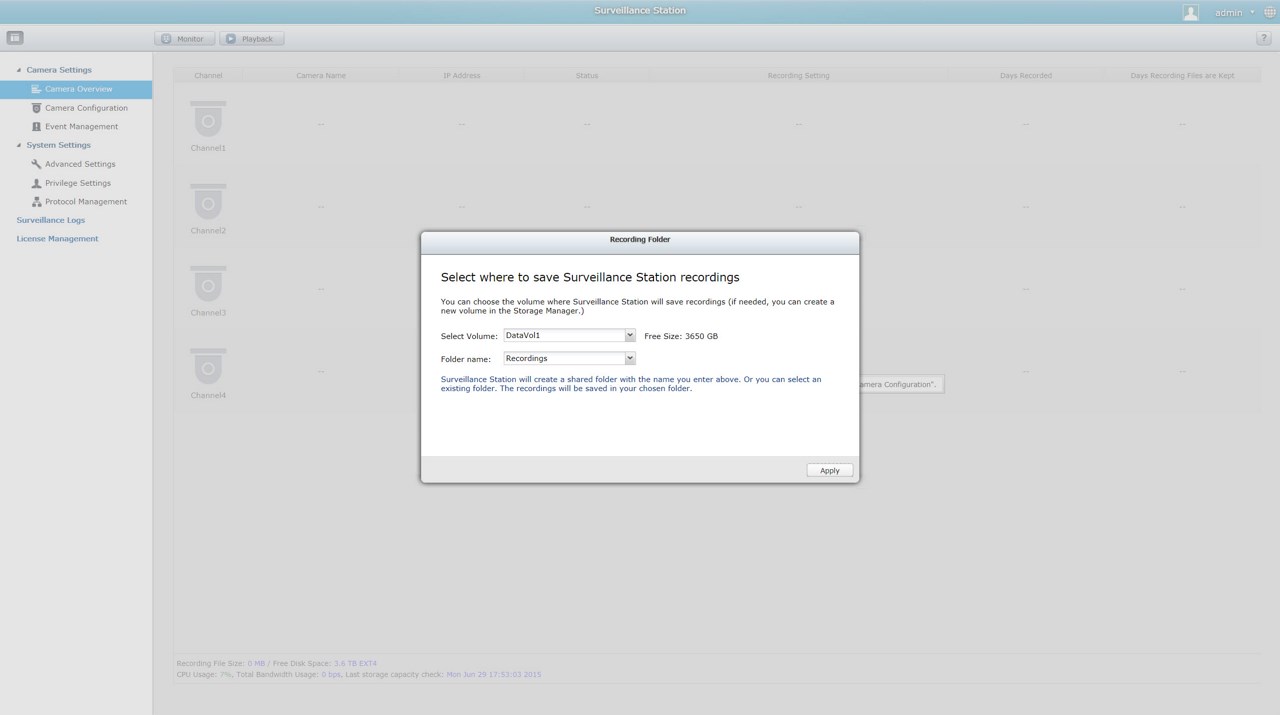
Task: Open Surveillance Logs
Action: click(x=51, y=220)
